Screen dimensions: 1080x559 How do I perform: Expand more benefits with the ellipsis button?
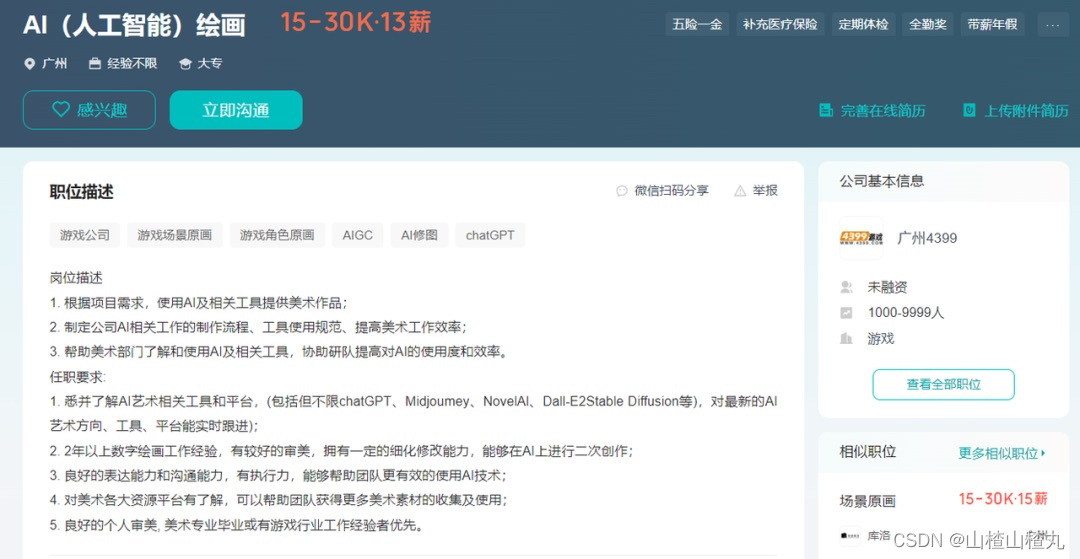tap(1052, 24)
